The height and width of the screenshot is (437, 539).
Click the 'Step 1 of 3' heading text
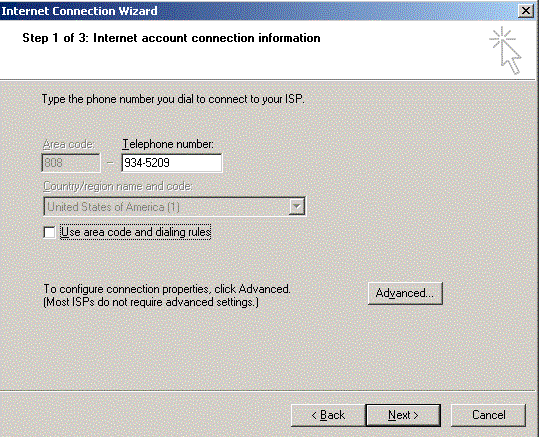click(x=171, y=38)
